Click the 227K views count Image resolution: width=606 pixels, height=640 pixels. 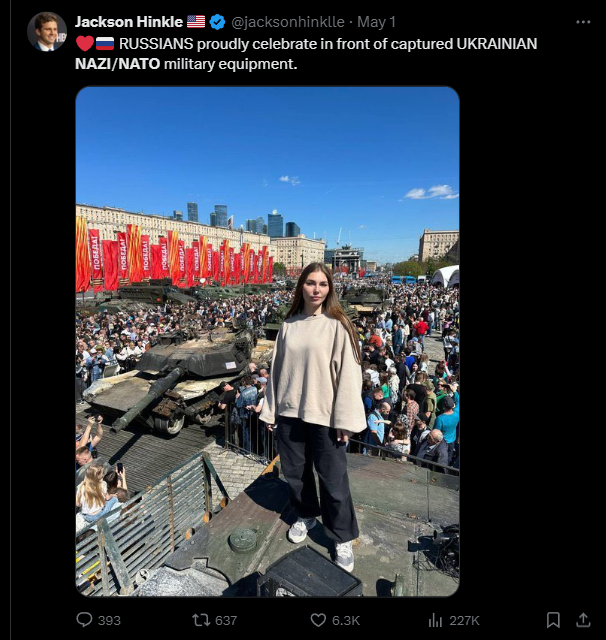point(464,620)
